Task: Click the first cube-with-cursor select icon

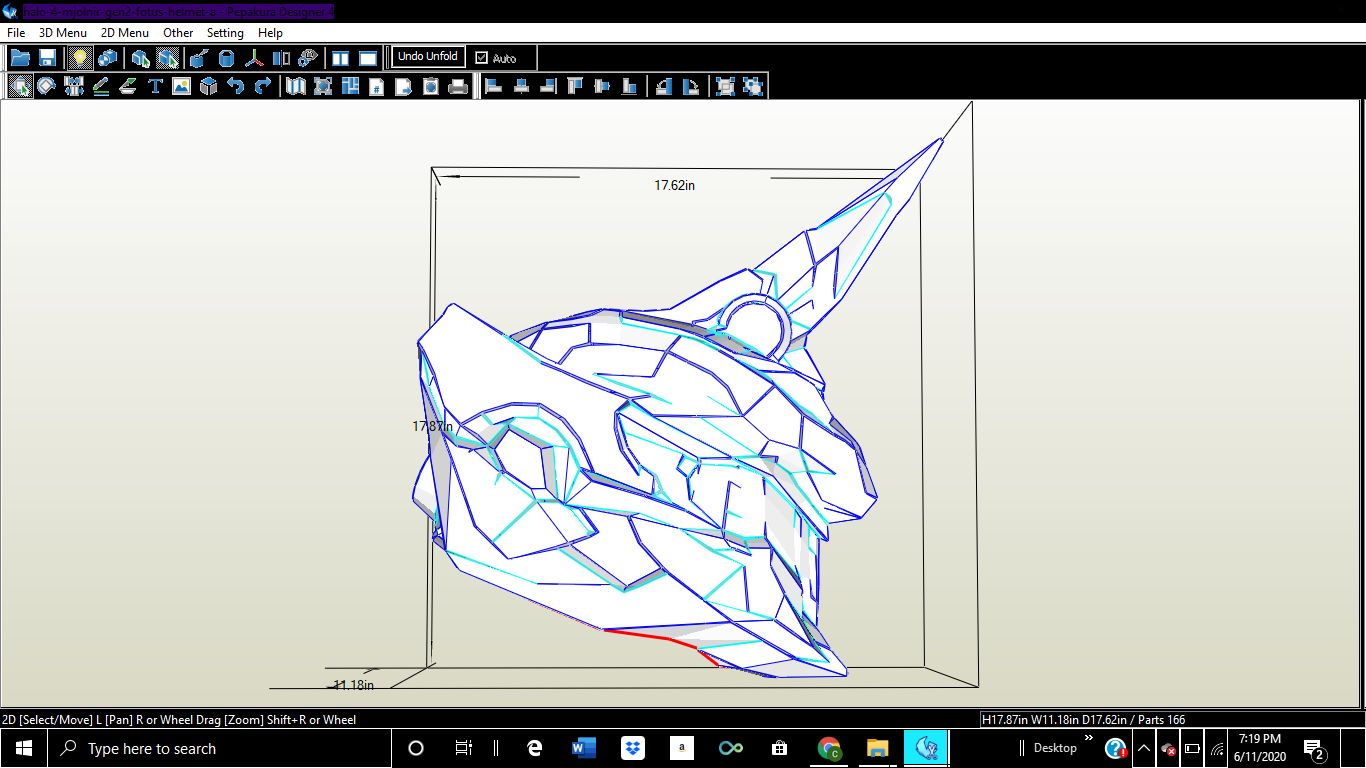Action: (141, 58)
